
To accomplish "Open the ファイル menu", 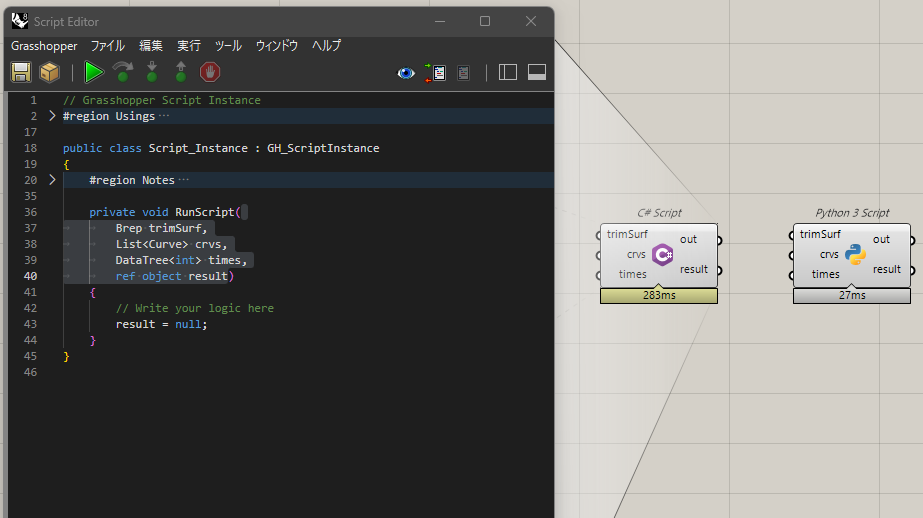I will pyautogui.click(x=108, y=46).
